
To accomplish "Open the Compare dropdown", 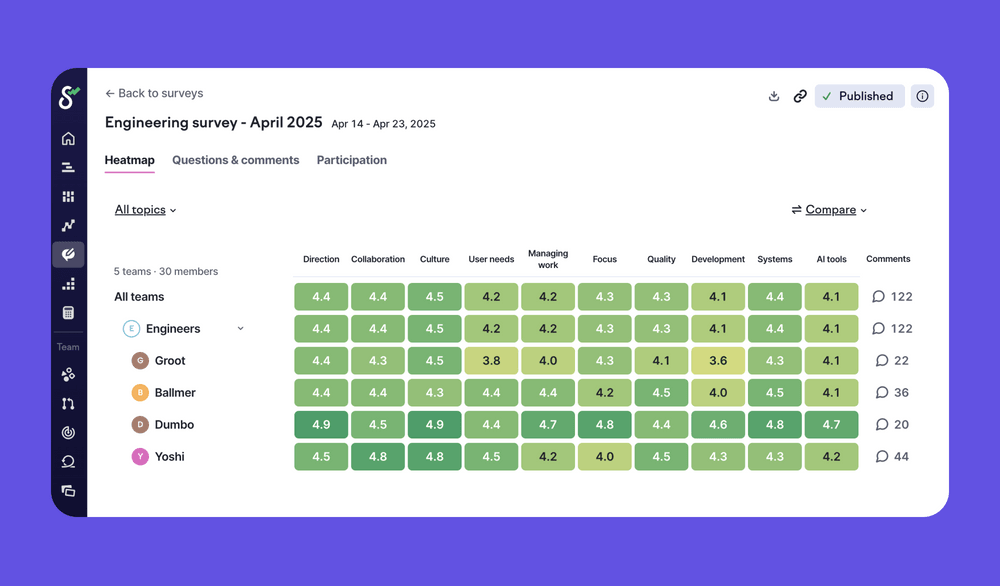I will point(829,210).
